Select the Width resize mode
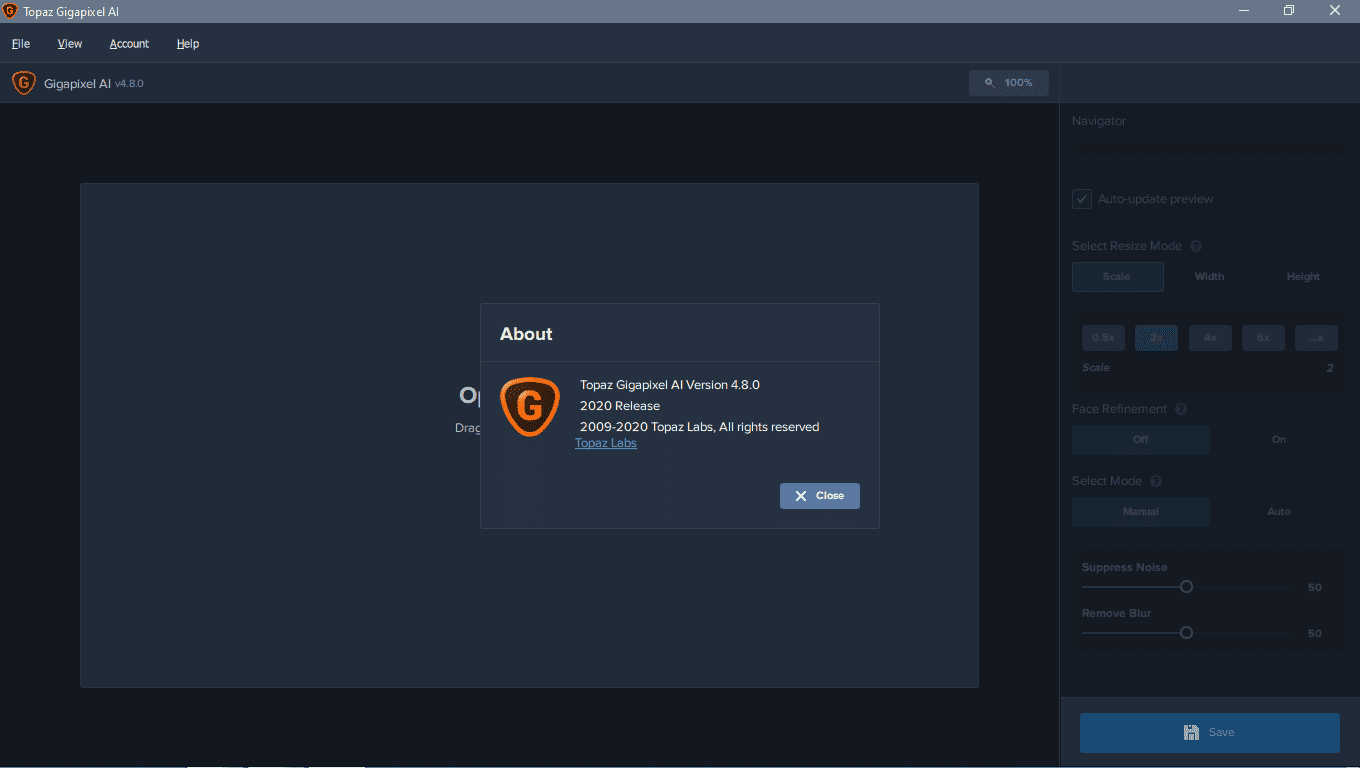1360x768 pixels. point(1209,277)
